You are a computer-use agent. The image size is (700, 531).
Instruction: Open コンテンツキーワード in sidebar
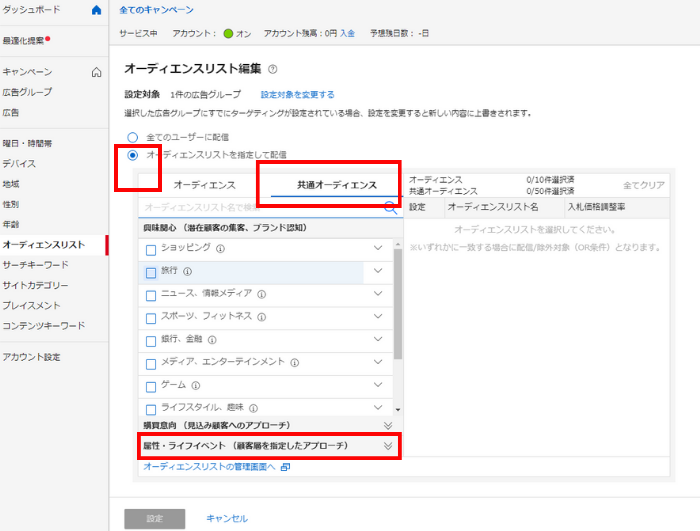[44, 326]
